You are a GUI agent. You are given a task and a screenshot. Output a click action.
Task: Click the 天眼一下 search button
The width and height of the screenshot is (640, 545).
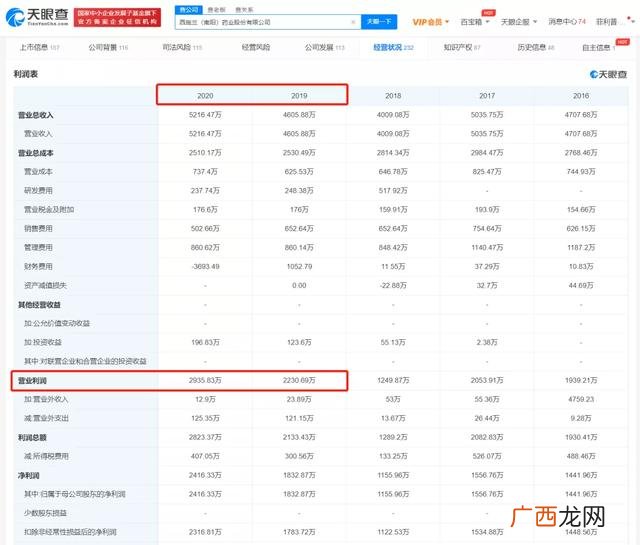(379, 22)
